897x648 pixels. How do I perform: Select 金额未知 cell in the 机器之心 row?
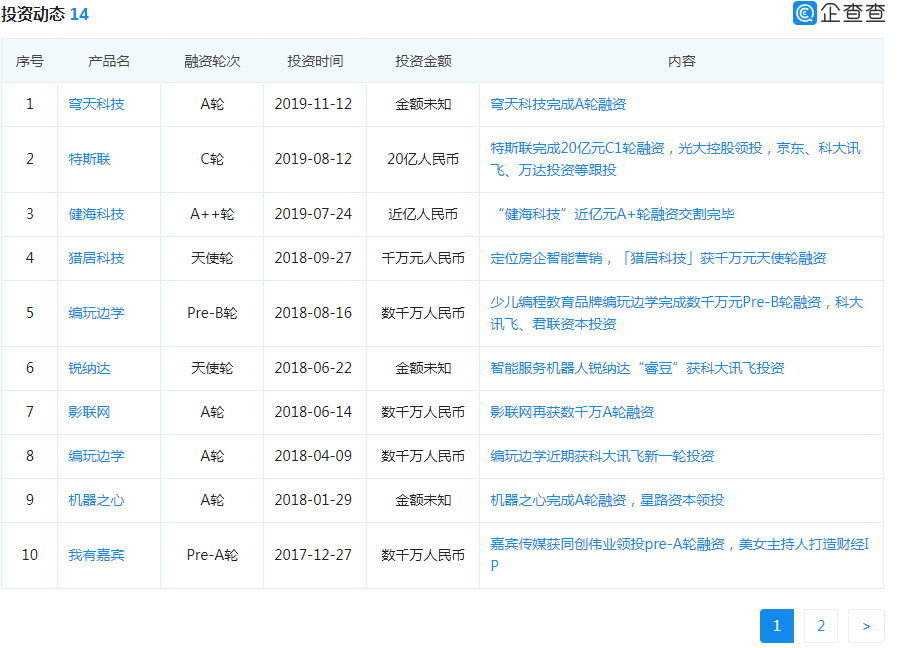click(423, 500)
